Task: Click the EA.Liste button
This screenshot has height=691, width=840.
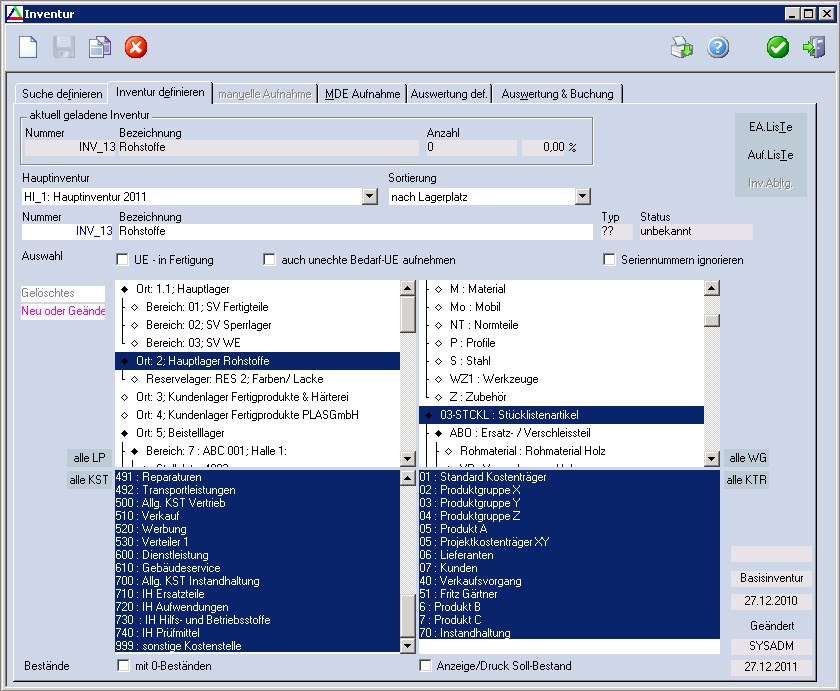Action: click(x=770, y=127)
